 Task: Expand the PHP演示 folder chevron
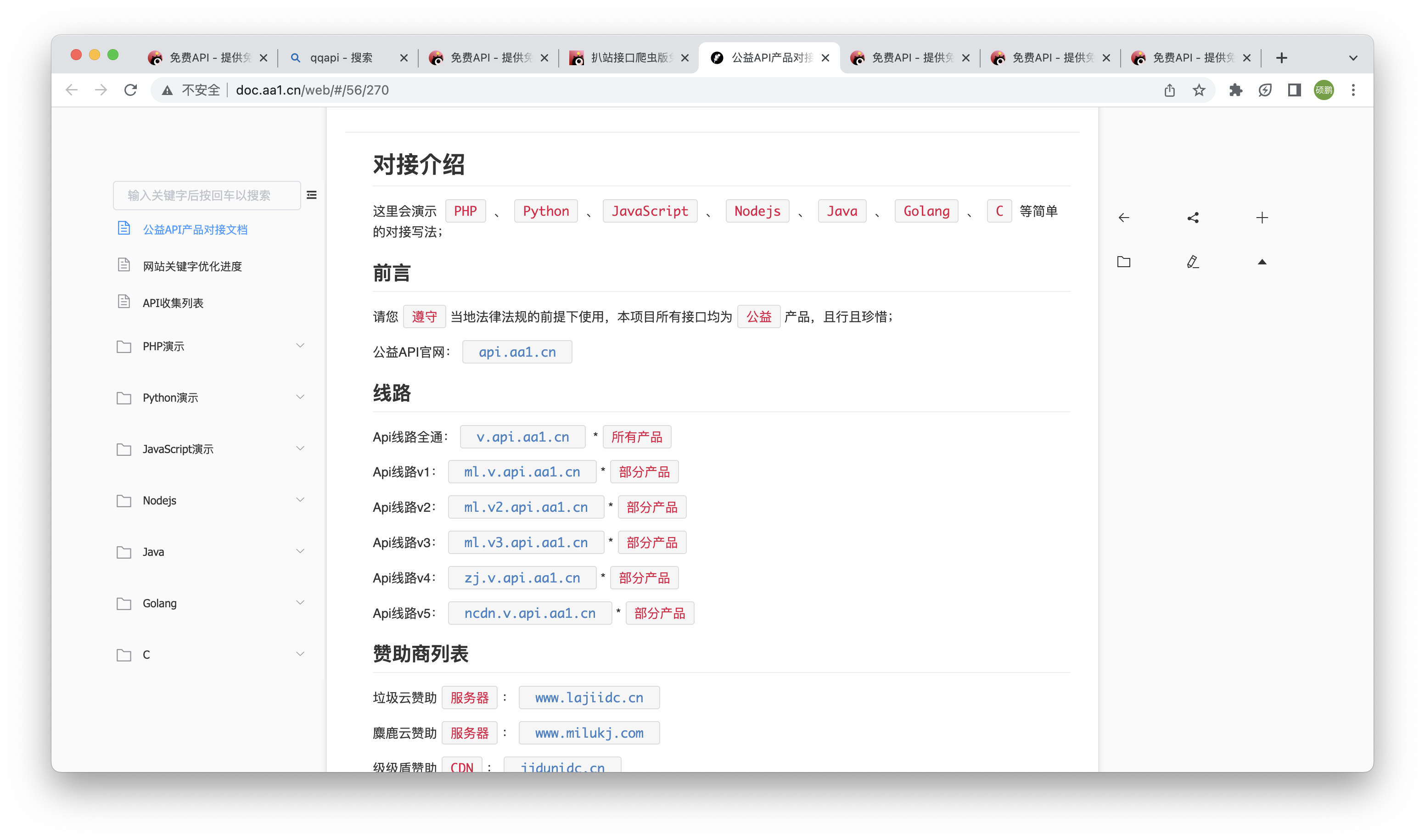tap(300, 345)
